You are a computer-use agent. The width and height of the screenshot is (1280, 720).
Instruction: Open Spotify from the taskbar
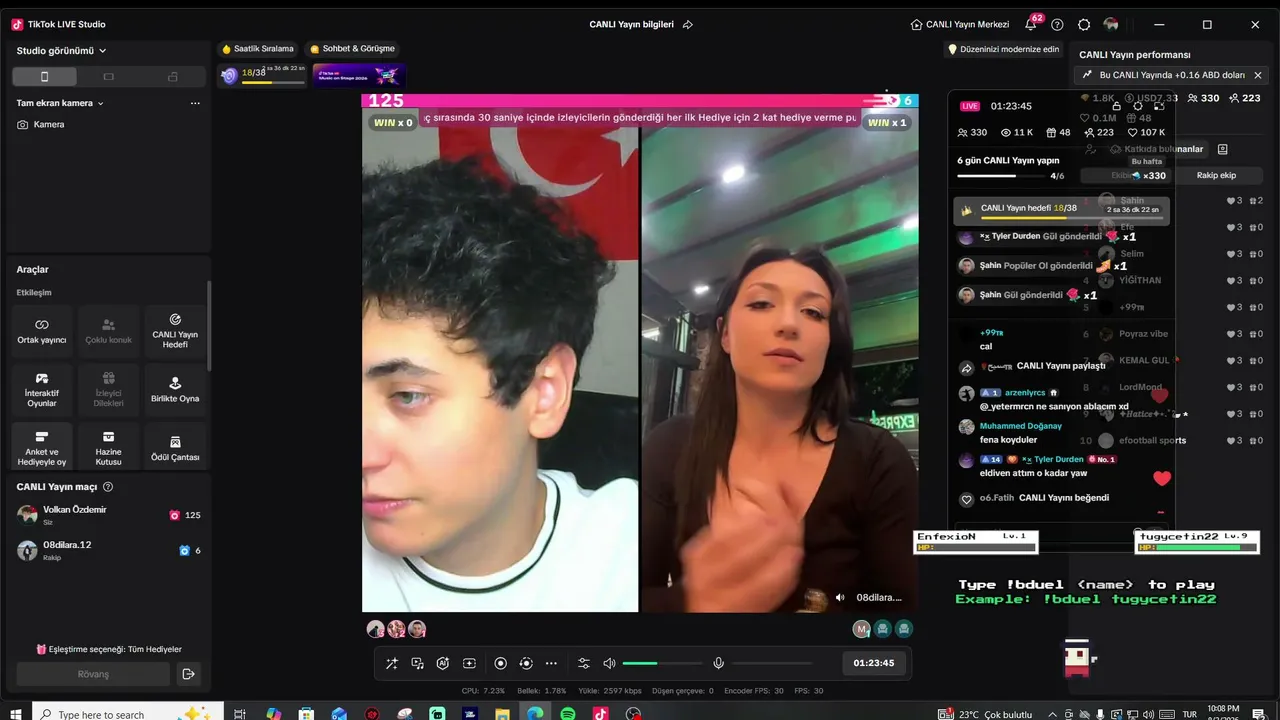[x=568, y=714]
